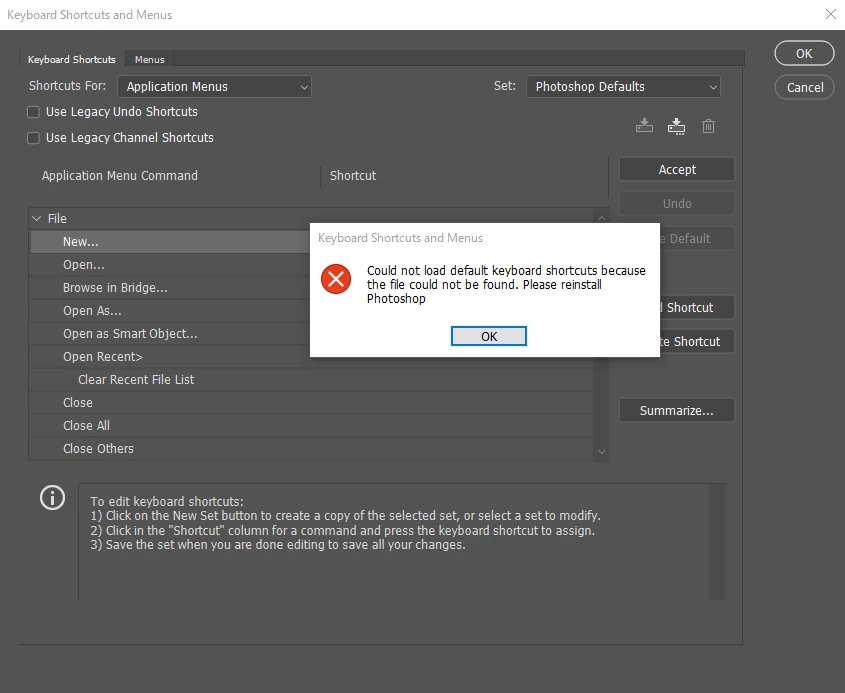Click the delete set trash icon
The image size is (845, 693).
708,126
